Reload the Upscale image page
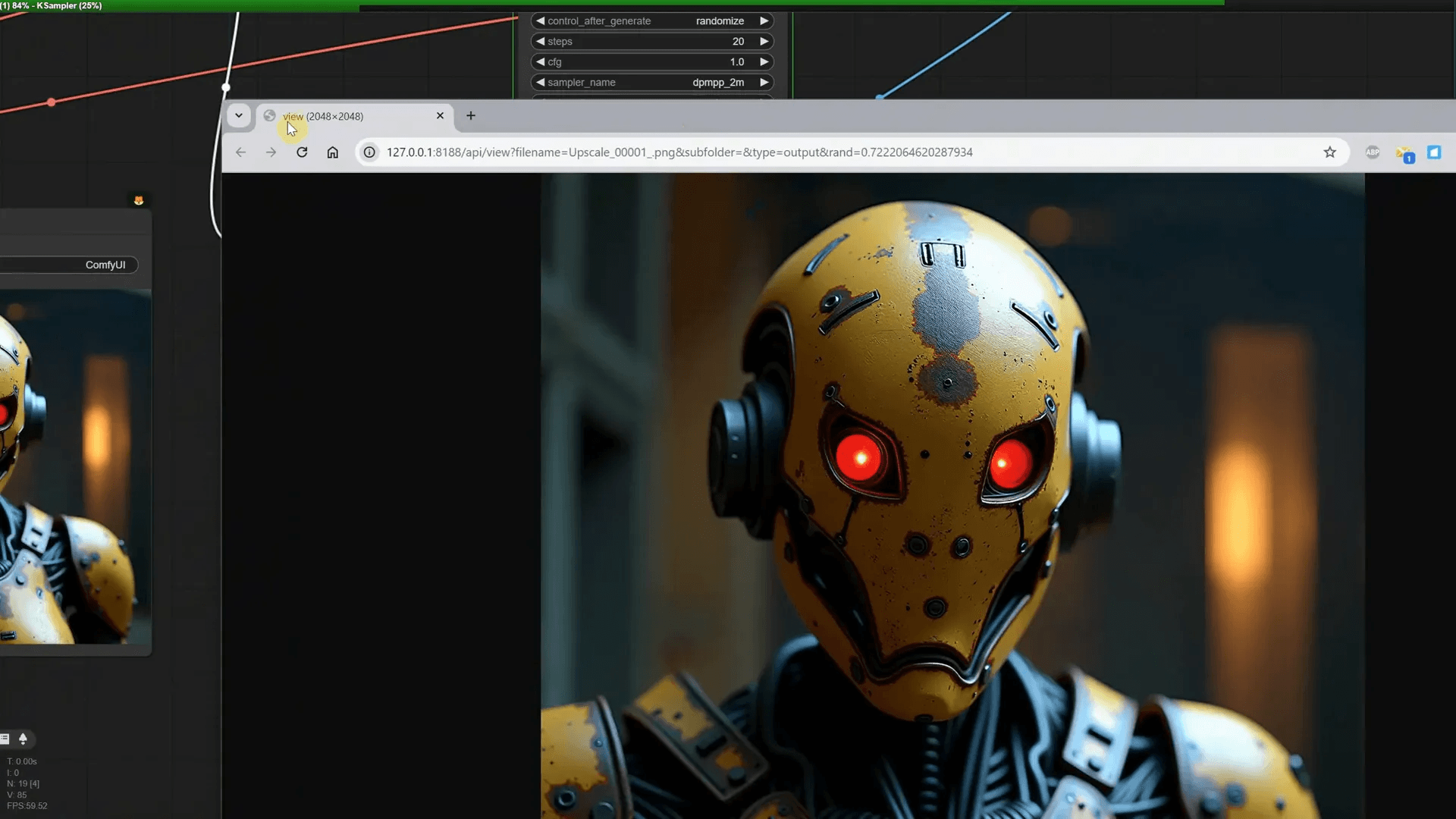The image size is (1456, 819). (302, 152)
